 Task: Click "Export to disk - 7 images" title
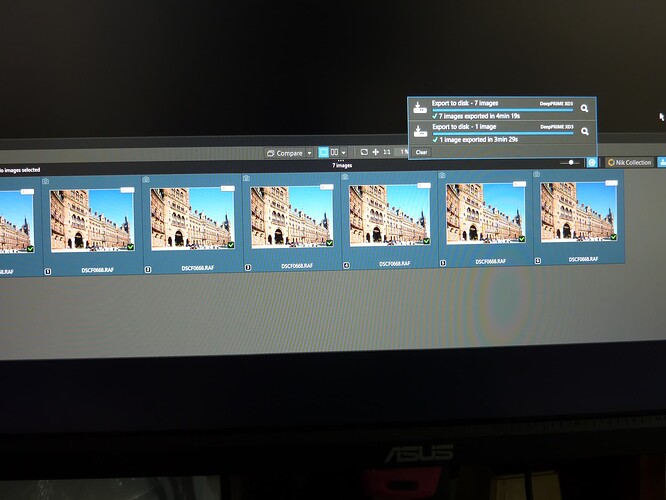pyautogui.click(x=465, y=103)
